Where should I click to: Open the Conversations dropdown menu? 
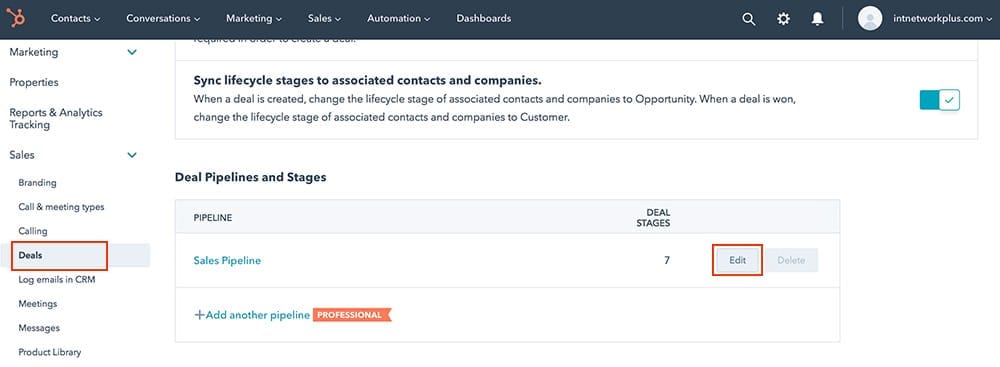[x=163, y=19]
